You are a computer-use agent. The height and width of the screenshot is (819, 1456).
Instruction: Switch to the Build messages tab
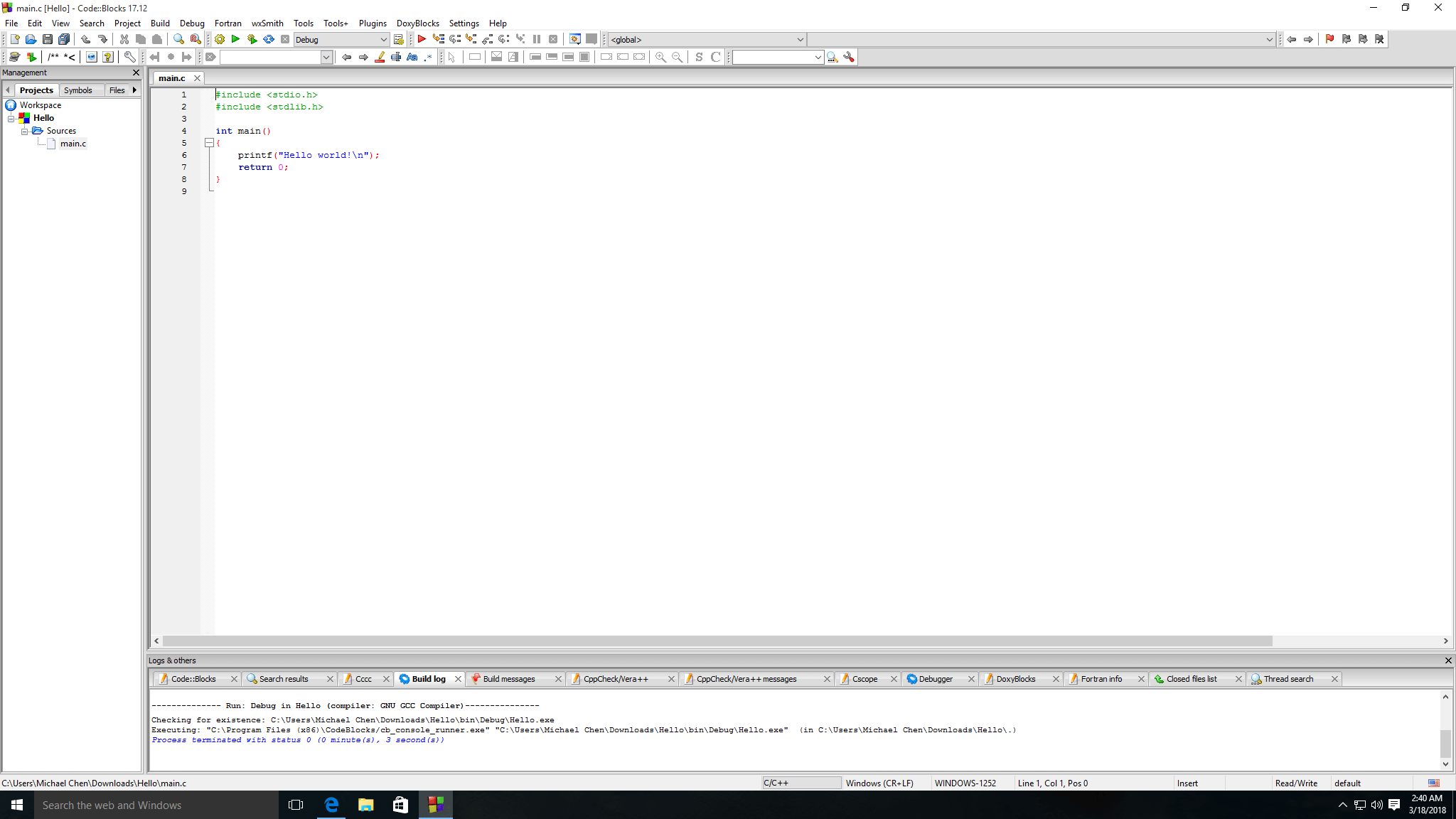tap(508, 679)
